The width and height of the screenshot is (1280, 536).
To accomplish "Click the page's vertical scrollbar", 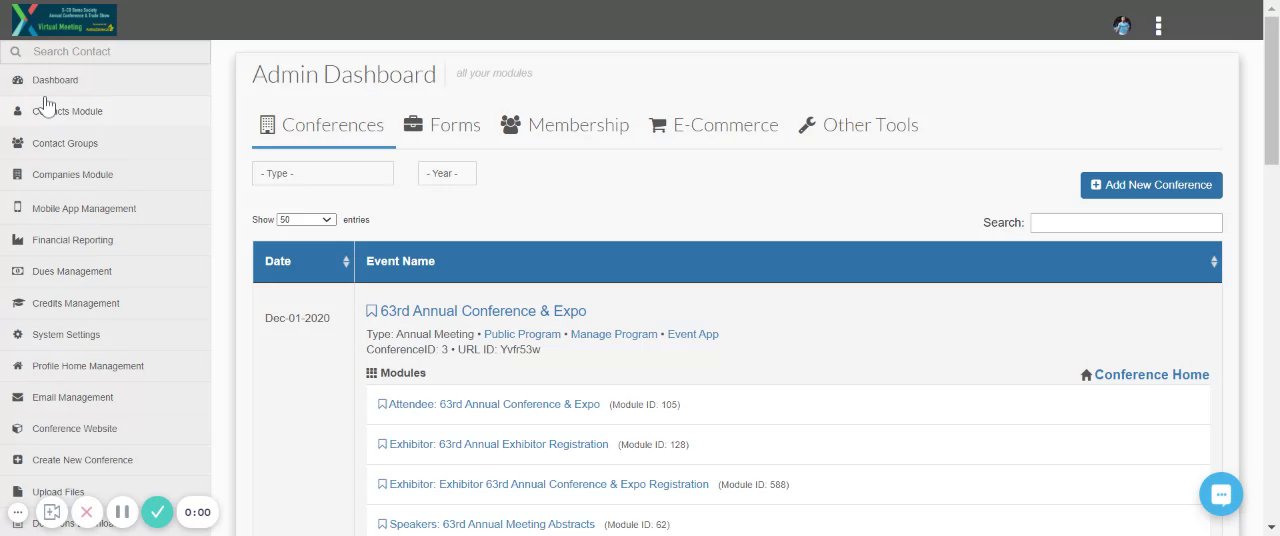I will 1272,100.
